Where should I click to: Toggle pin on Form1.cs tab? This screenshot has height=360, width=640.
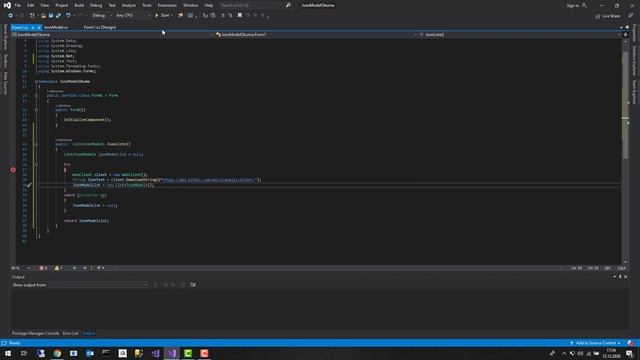click(33, 27)
